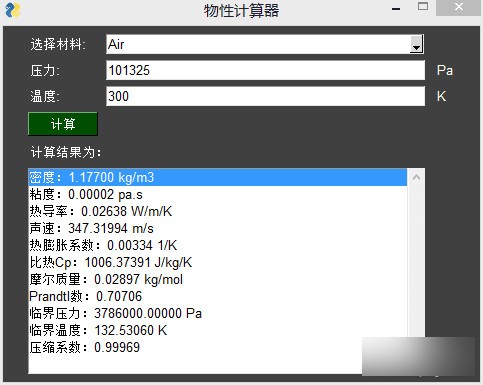The height and width of the screenshot is (385, 483).
Task: Select the 压缩系数 0.99969 row
Action: pos(218,347)
